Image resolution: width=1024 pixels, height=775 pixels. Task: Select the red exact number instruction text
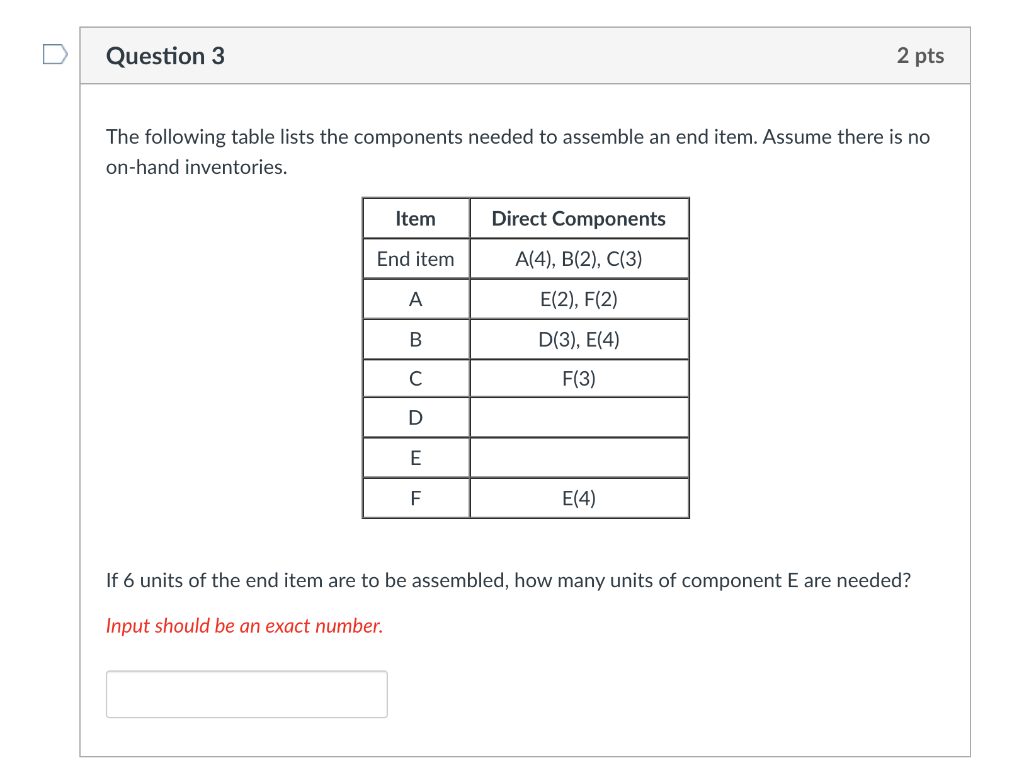(x=243, y=625)
